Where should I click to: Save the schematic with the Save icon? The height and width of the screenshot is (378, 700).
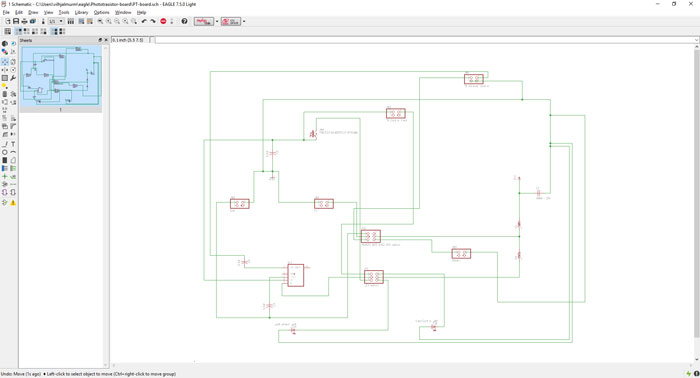pos(16,21)
